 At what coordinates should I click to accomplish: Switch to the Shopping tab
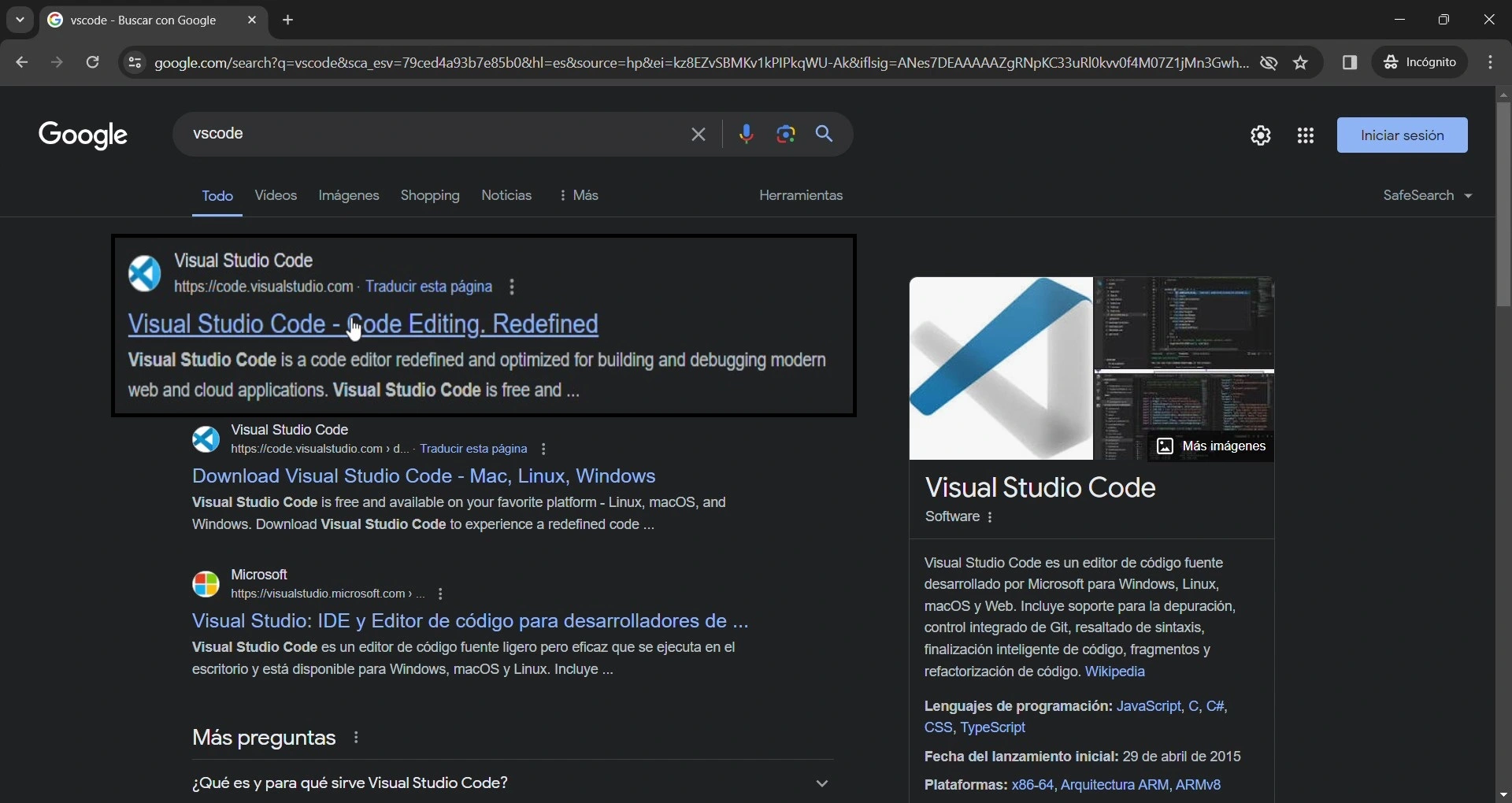(x=430, y=195)
